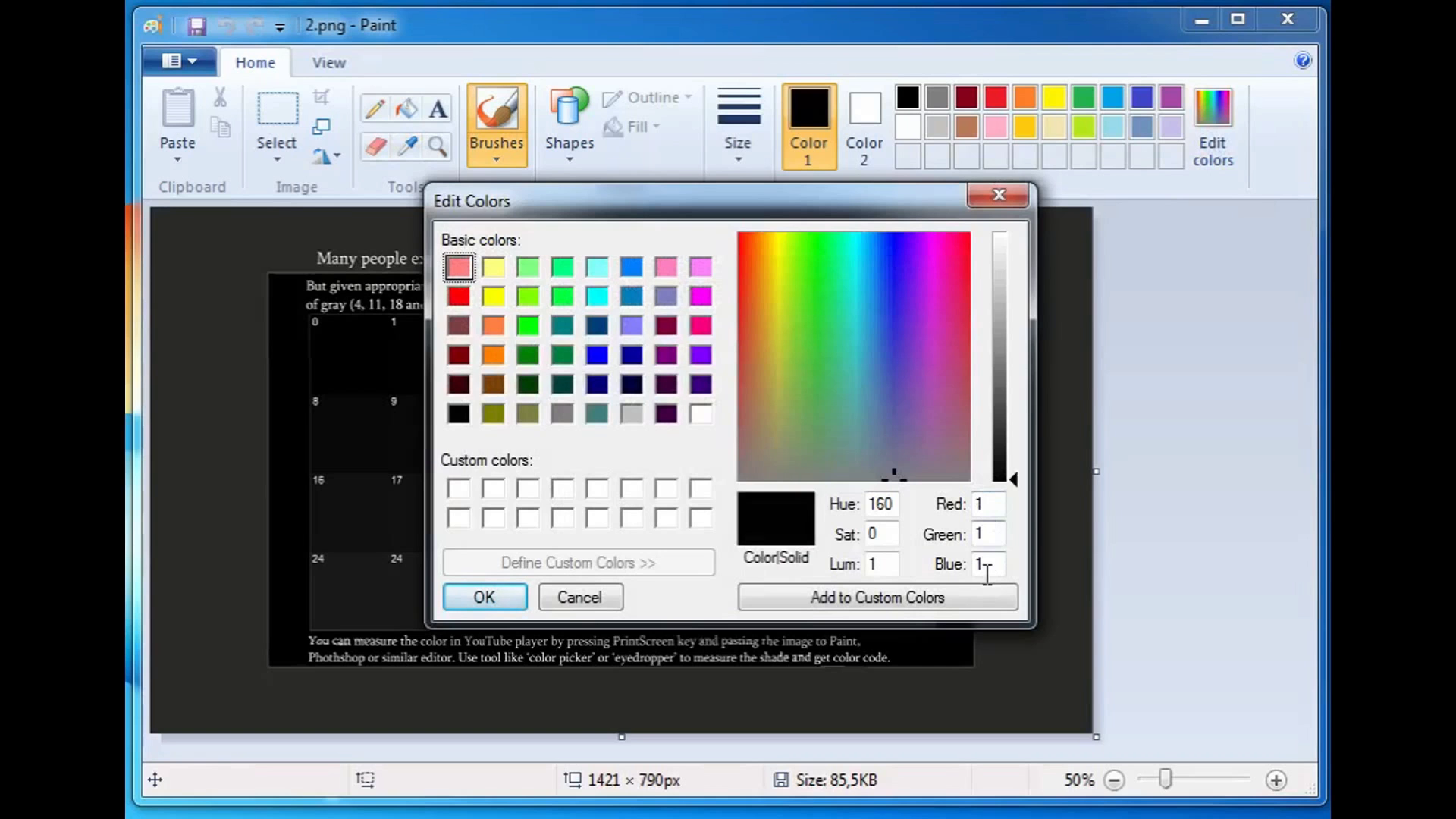Open the Paint application menu
Screen dimensions: 1456x819
(177, 61)
